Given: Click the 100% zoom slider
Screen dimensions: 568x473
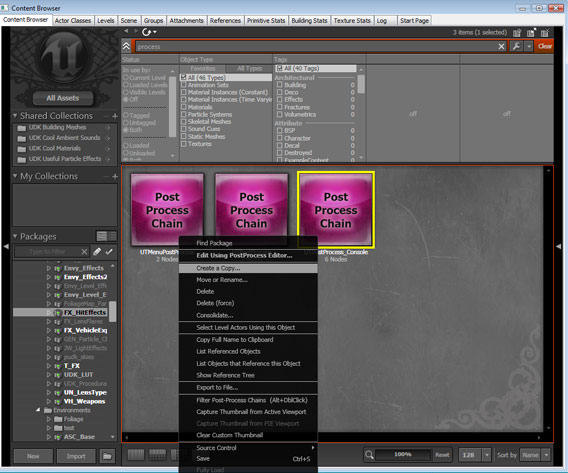Looking at the screenshot, I should (403, 455).
